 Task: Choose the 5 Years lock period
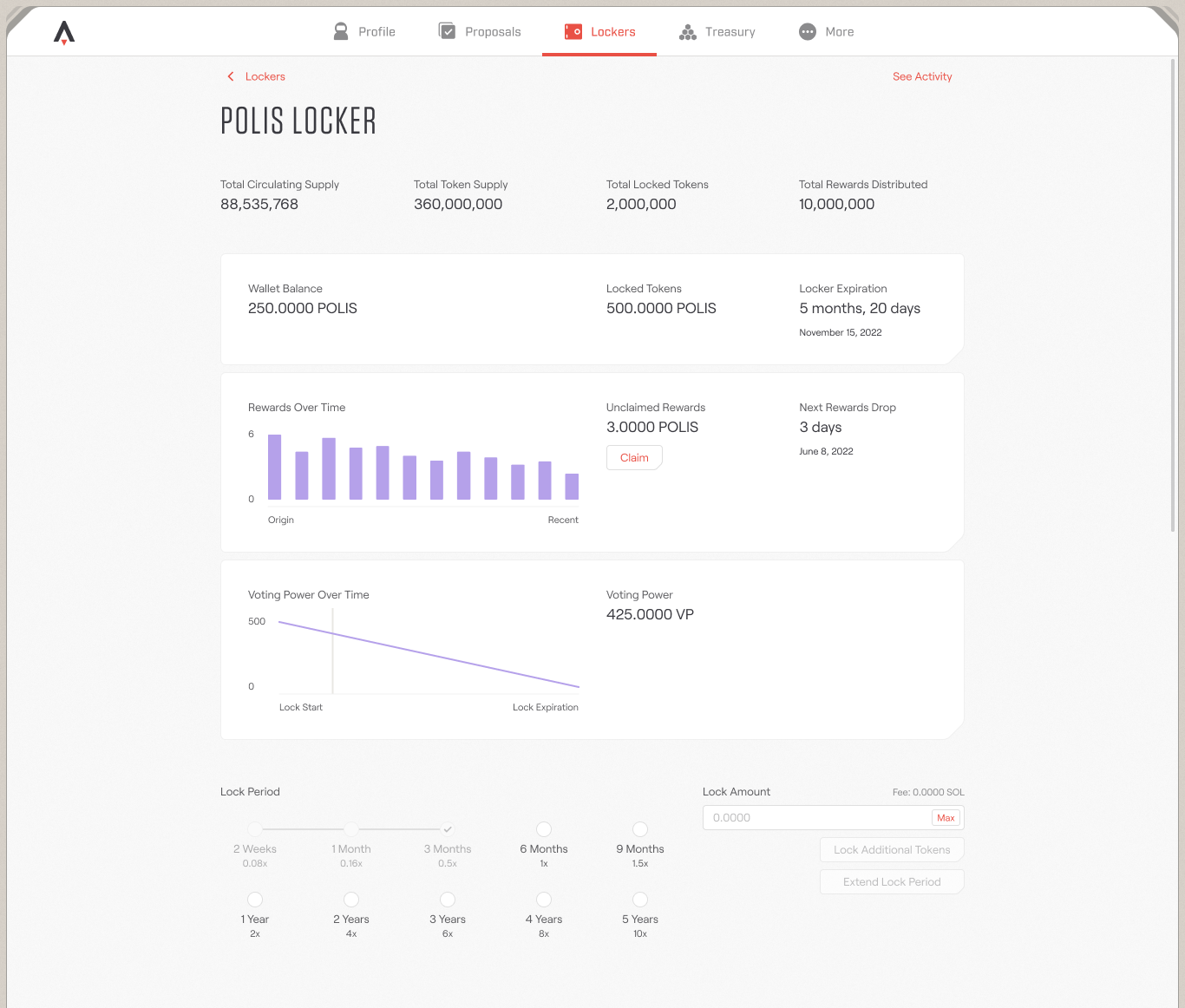coord(640,900)
